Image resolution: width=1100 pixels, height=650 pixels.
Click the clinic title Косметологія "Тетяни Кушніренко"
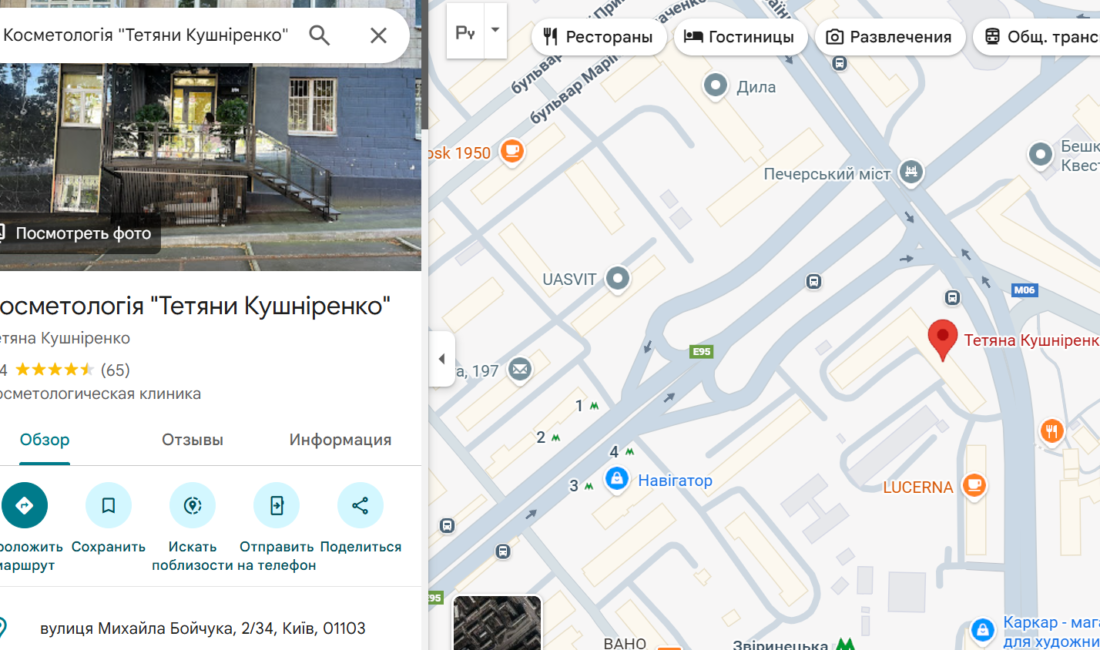pos(193,306)
